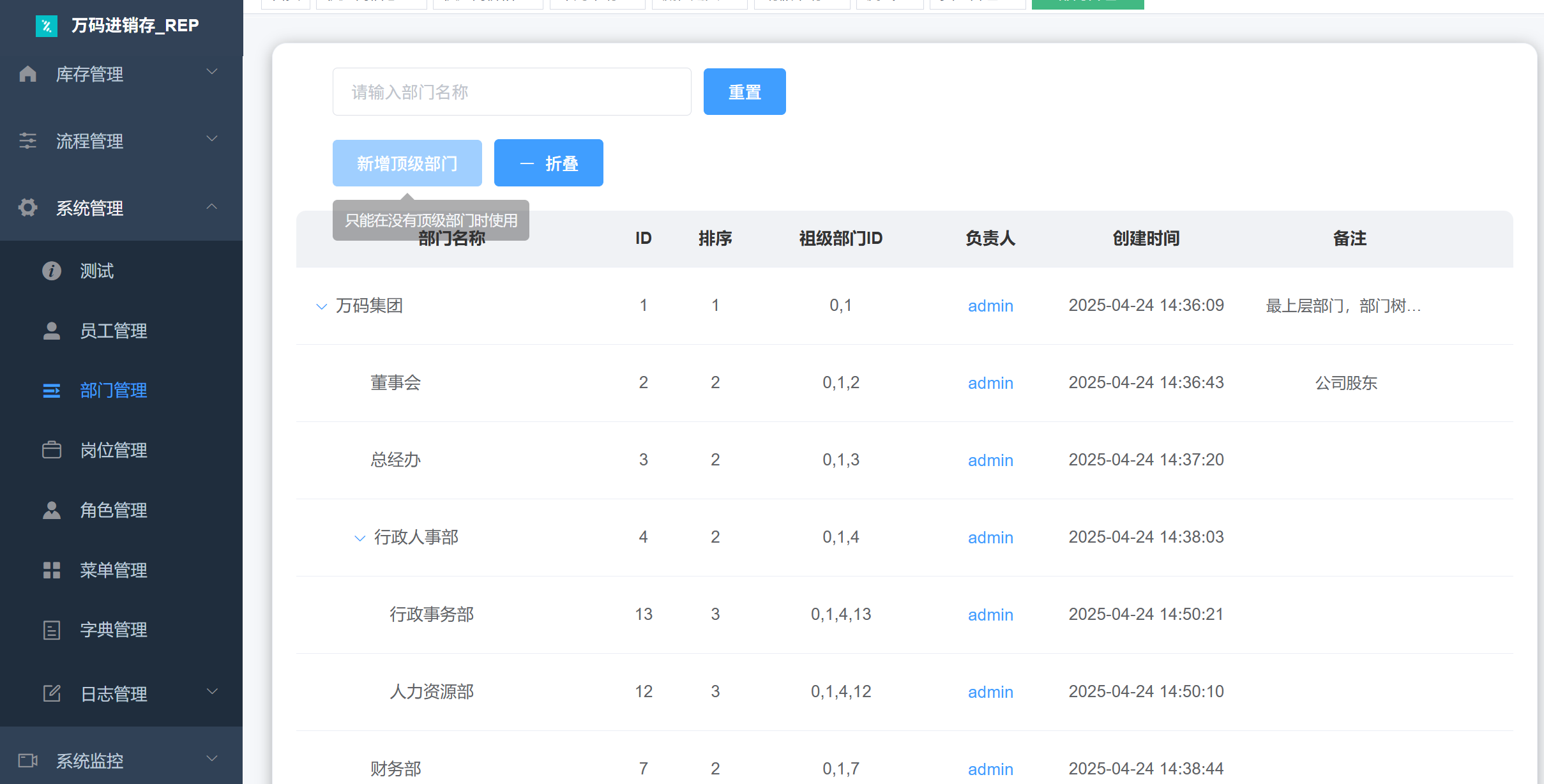1544x784 pixels.
Task: Click the gear icon beside 系统管理
Action: tap(28, 207)
